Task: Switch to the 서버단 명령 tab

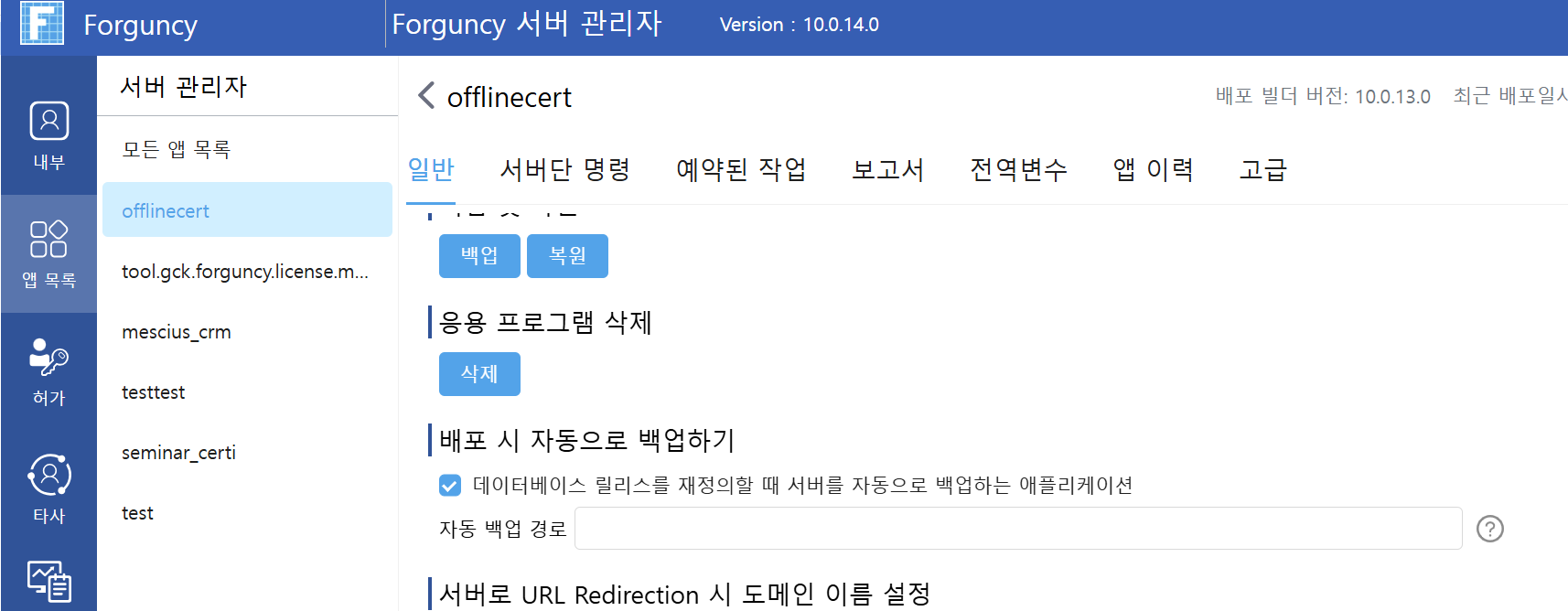Action: (565, 169)
